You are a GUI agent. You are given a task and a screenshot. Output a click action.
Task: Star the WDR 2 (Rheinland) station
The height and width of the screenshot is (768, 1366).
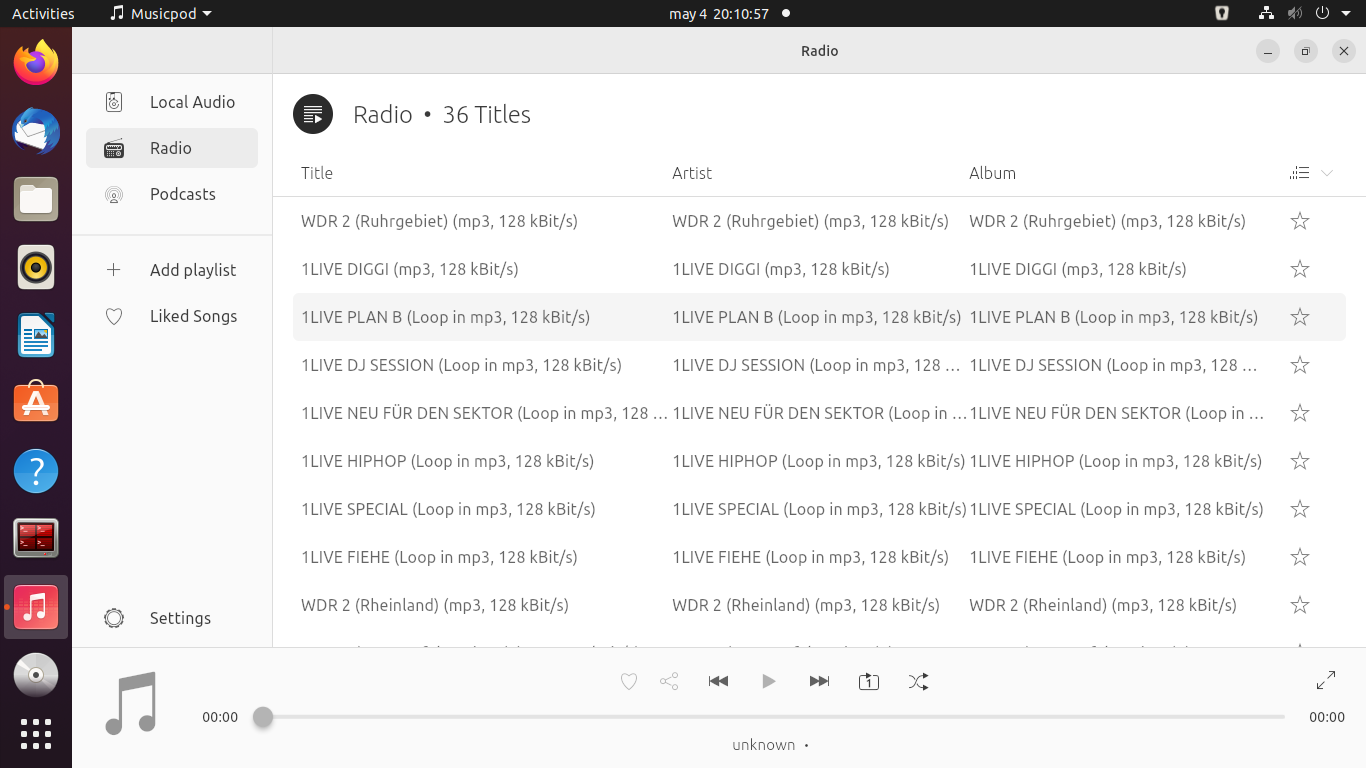click(x=1300, y=605)
